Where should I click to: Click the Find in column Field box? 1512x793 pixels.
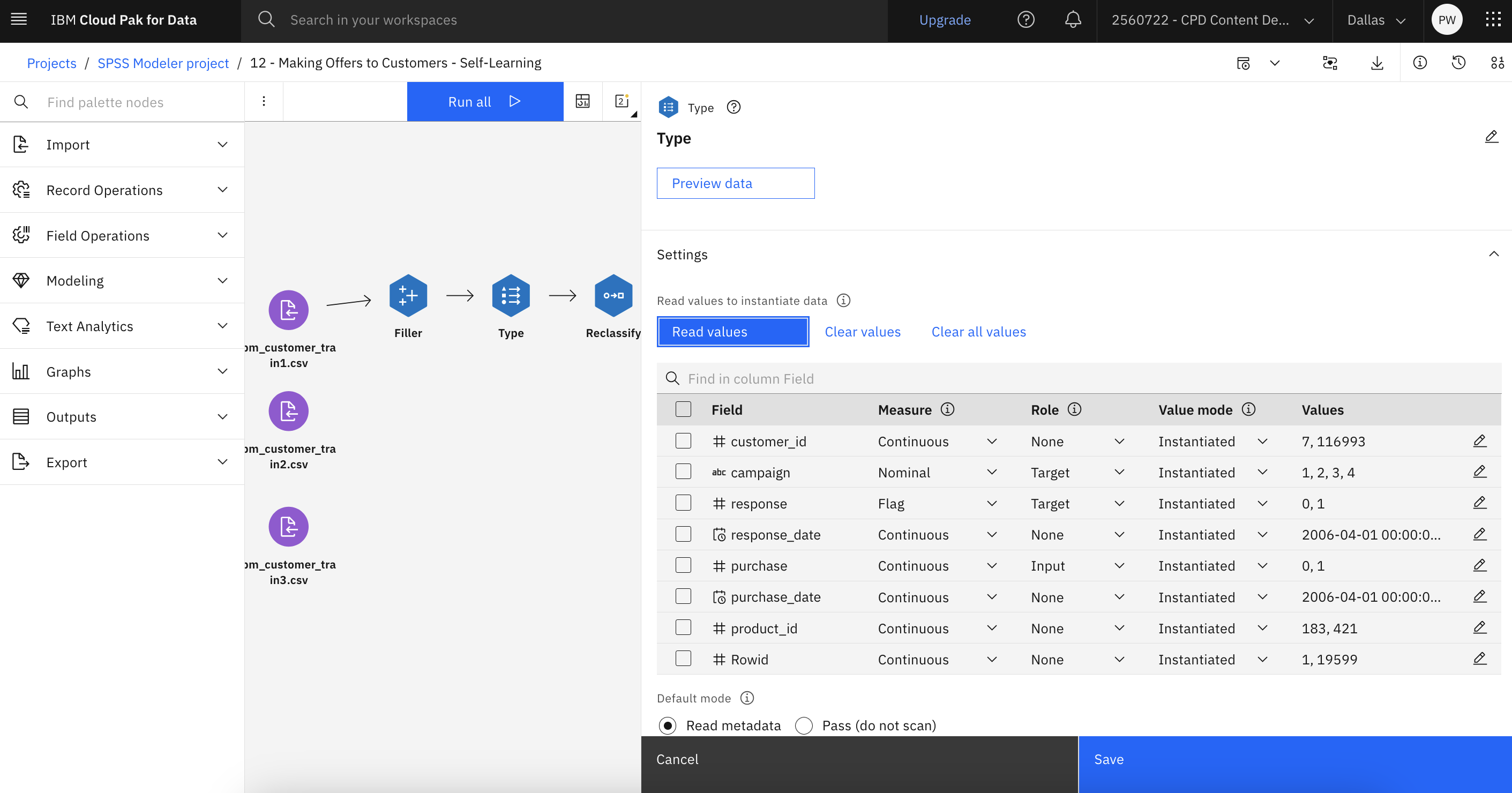[1079, 379]
